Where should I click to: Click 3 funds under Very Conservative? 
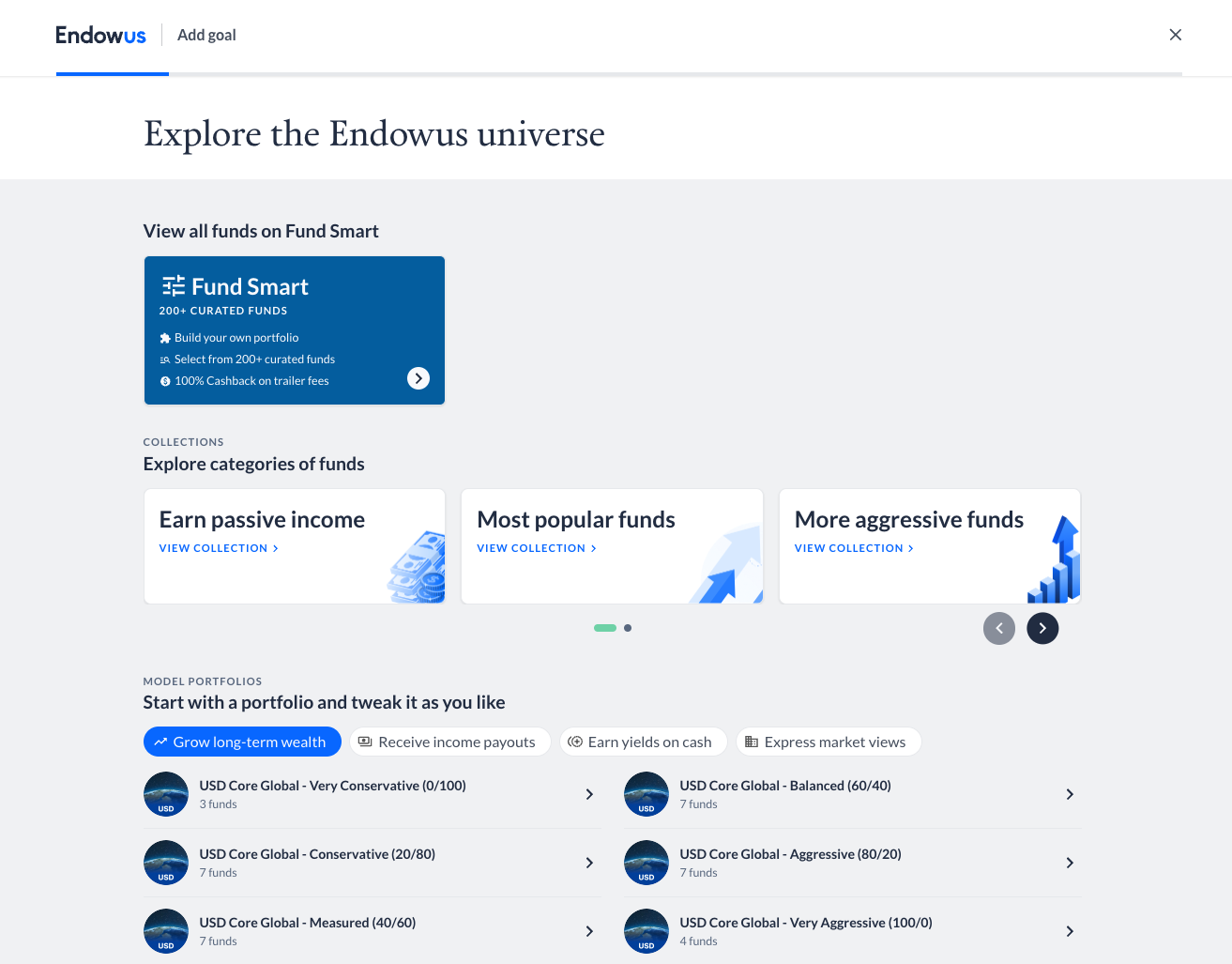pos(218,804)
